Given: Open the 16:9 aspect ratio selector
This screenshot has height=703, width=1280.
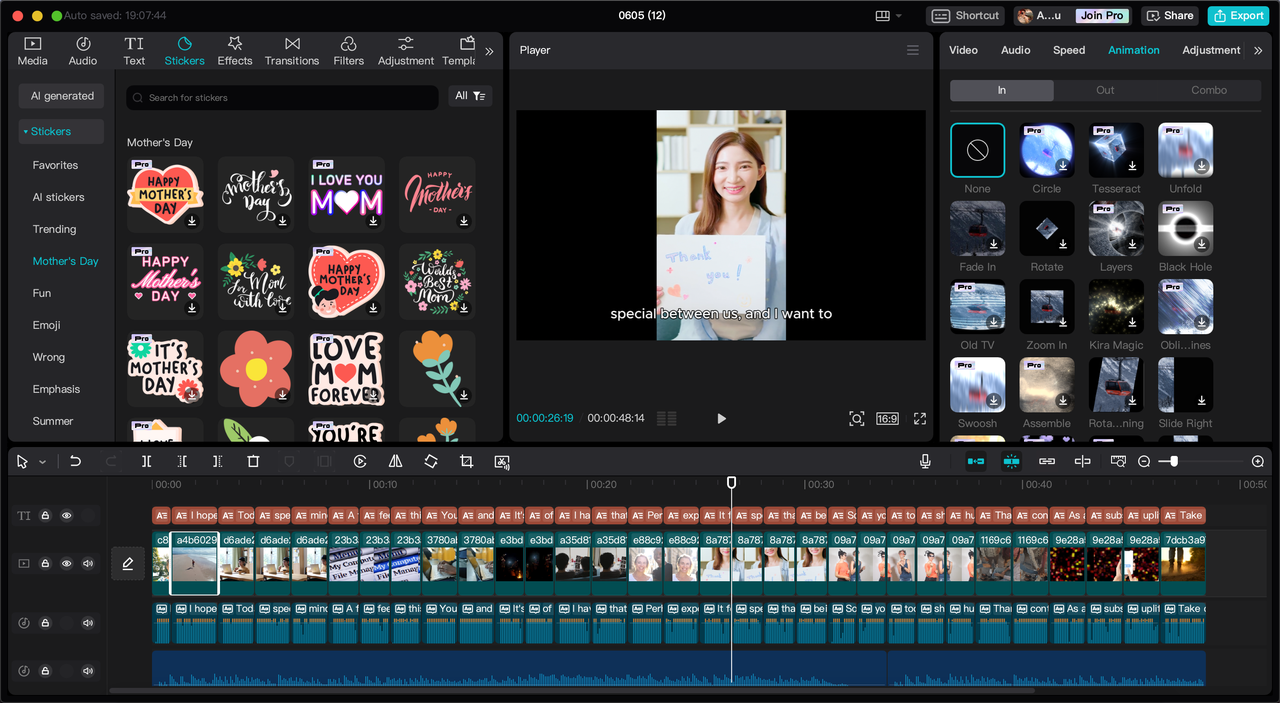Looking at the screenshot, I should click(x=887, y=418).
